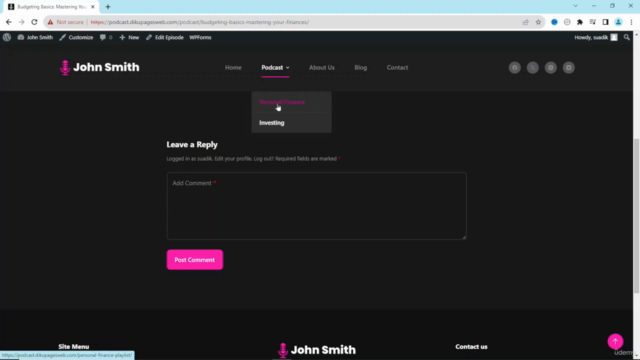Click the Leave a Reply heading
640x360 pixels.
point(192,144)
